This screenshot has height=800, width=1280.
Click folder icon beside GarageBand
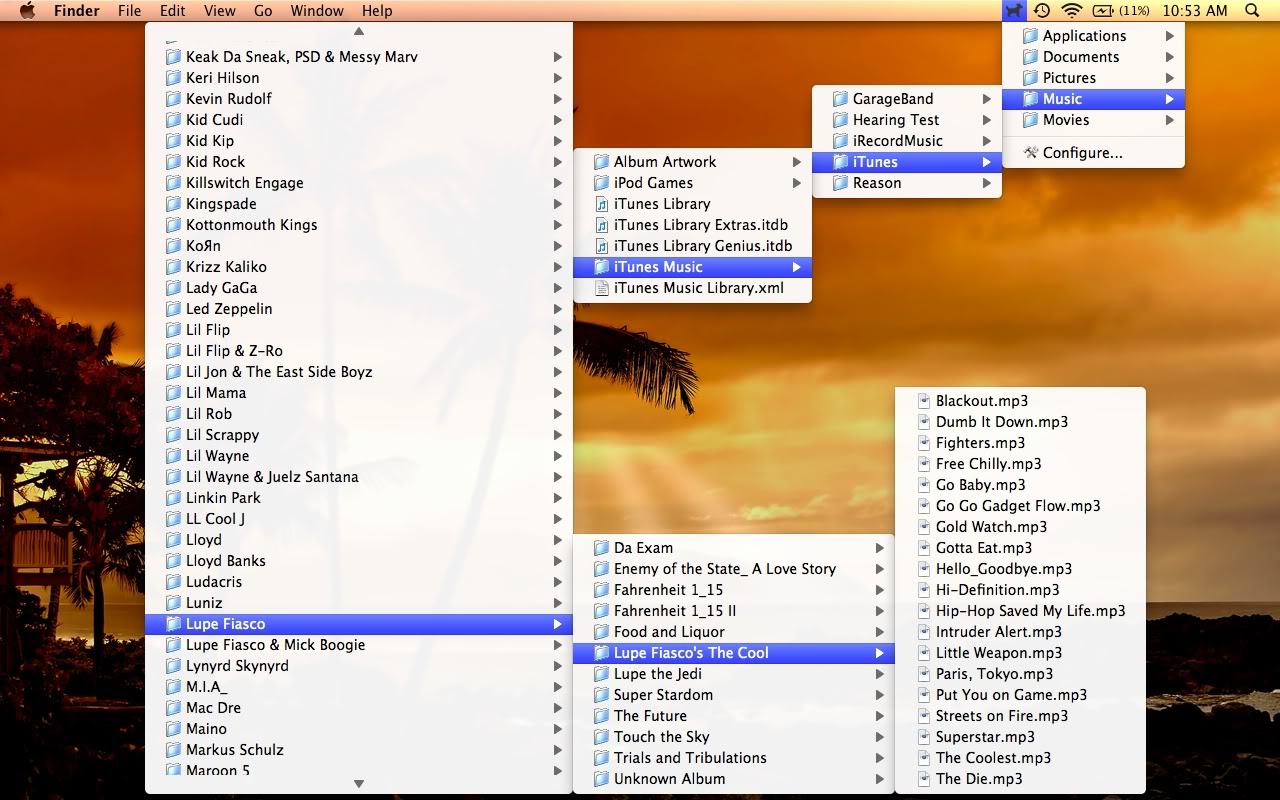[840, 99]
